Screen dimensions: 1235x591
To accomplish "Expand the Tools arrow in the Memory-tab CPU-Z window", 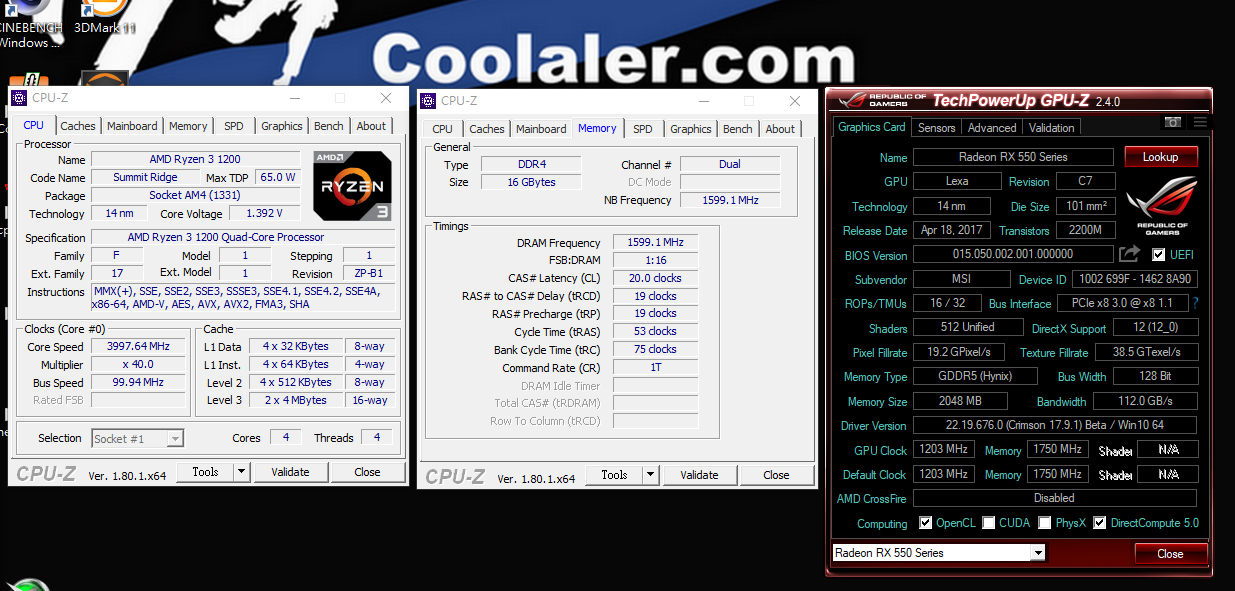I will pos(651,475).
